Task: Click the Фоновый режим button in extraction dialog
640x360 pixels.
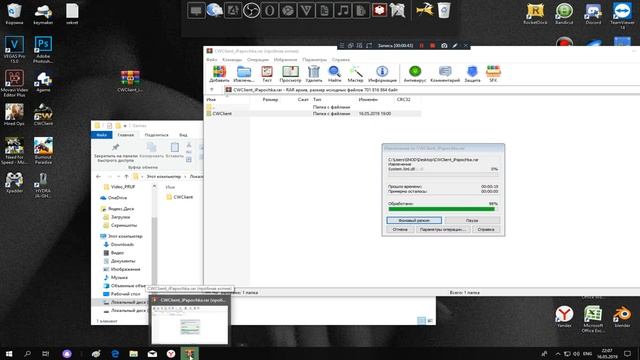Action: [414, 220]
